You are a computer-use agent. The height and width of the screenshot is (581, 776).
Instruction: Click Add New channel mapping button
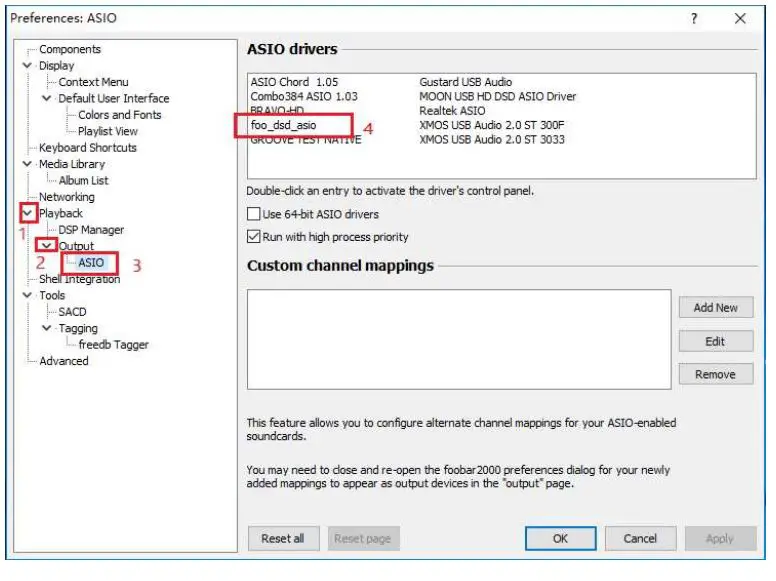[716, 307]
